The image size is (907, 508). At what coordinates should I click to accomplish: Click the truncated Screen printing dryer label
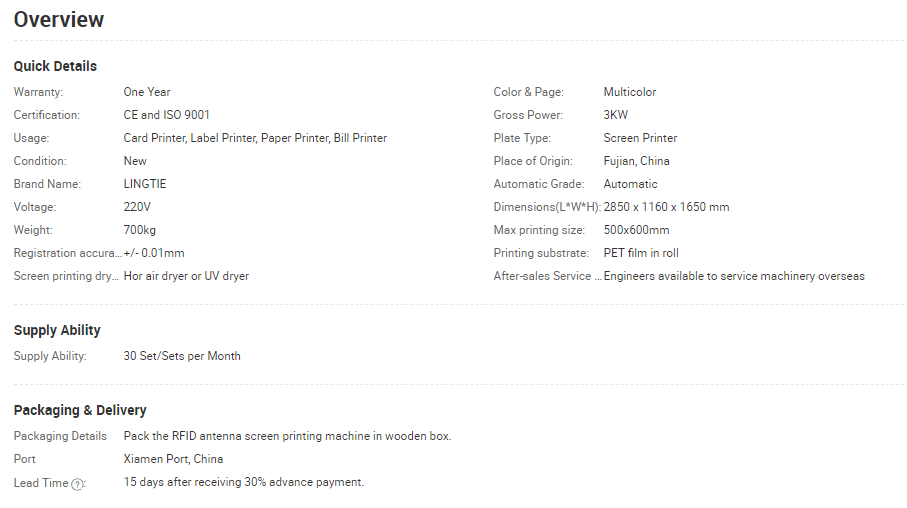tap(66, 276)
